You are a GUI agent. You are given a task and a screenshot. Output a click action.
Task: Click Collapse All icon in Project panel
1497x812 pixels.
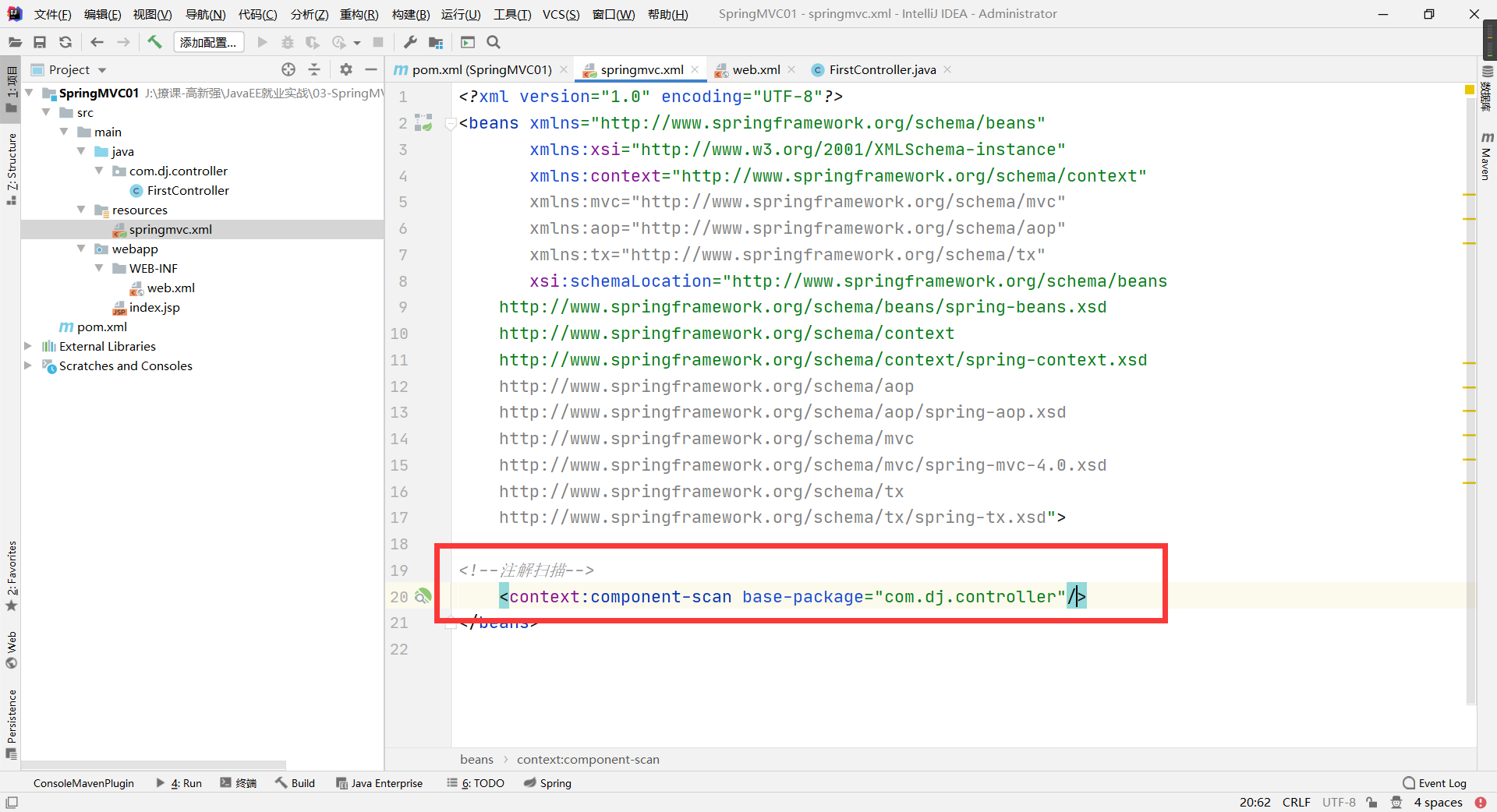(314, 69)
